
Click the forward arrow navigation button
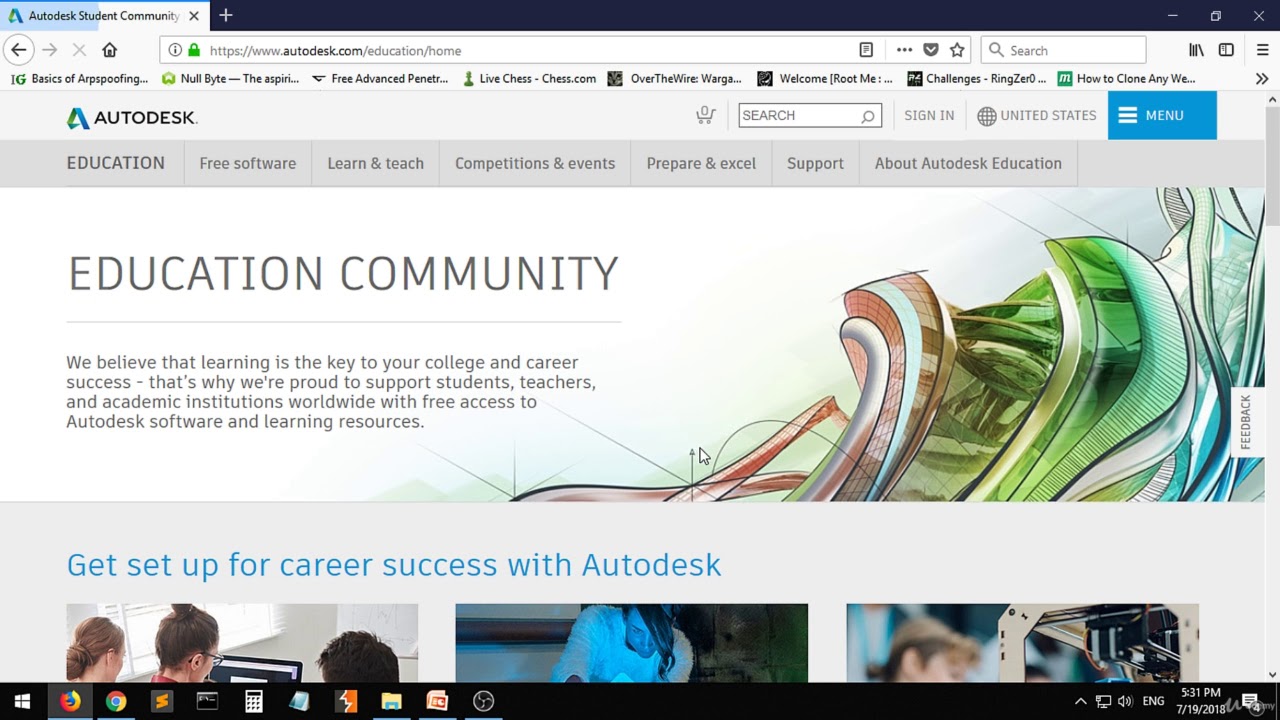pos(50,50)
